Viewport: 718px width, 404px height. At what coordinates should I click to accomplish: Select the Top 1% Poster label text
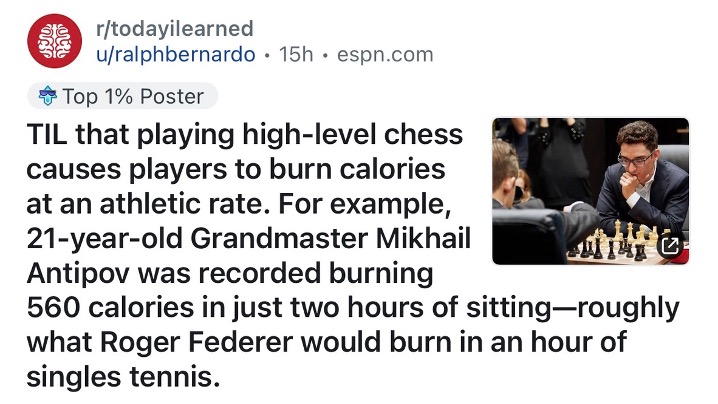click(133, 97)
